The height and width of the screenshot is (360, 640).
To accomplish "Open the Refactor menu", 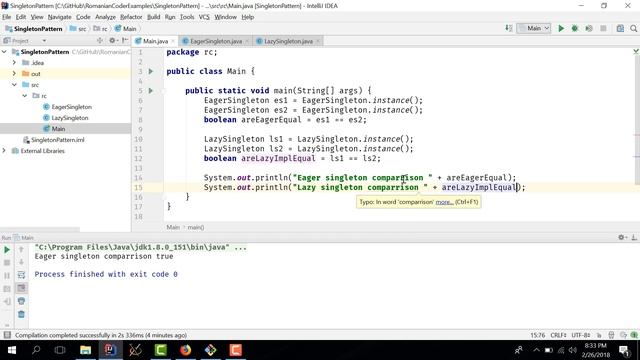I will tap(131, 17).
